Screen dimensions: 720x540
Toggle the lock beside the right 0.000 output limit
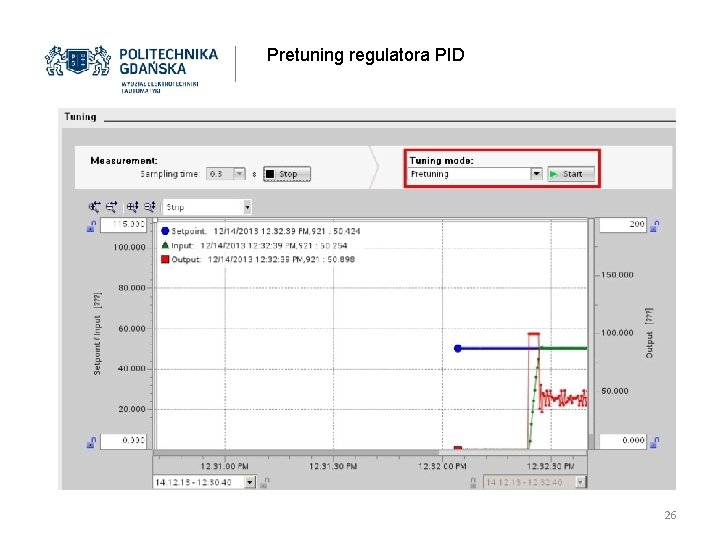tap(655, 442)
